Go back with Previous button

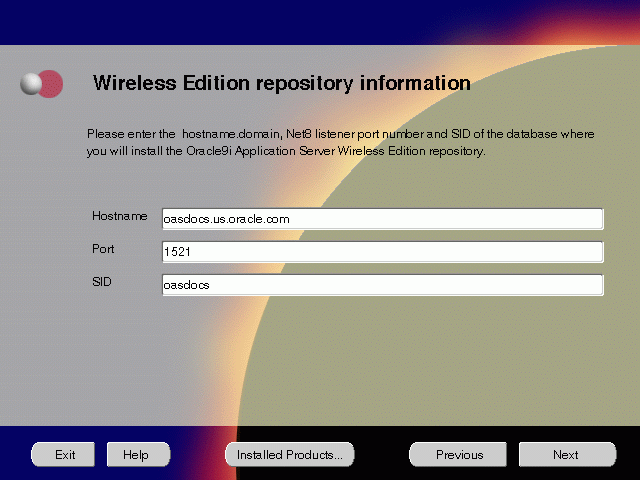tap(458, 454)
